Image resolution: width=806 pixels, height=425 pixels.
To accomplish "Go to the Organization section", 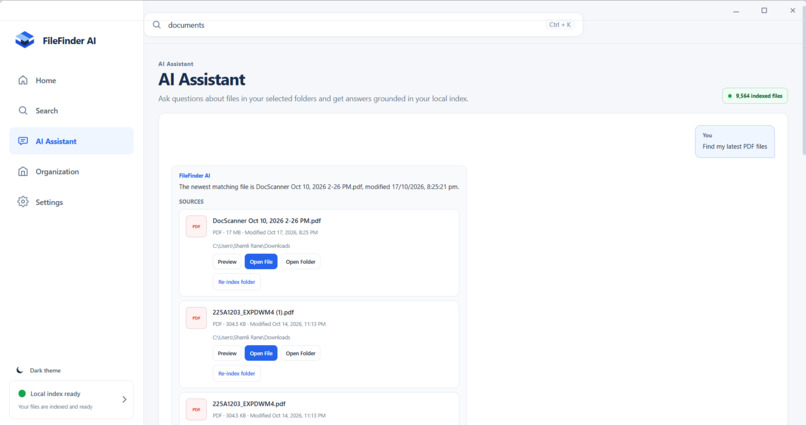I will pyautogui.click(x=71, y=172).
